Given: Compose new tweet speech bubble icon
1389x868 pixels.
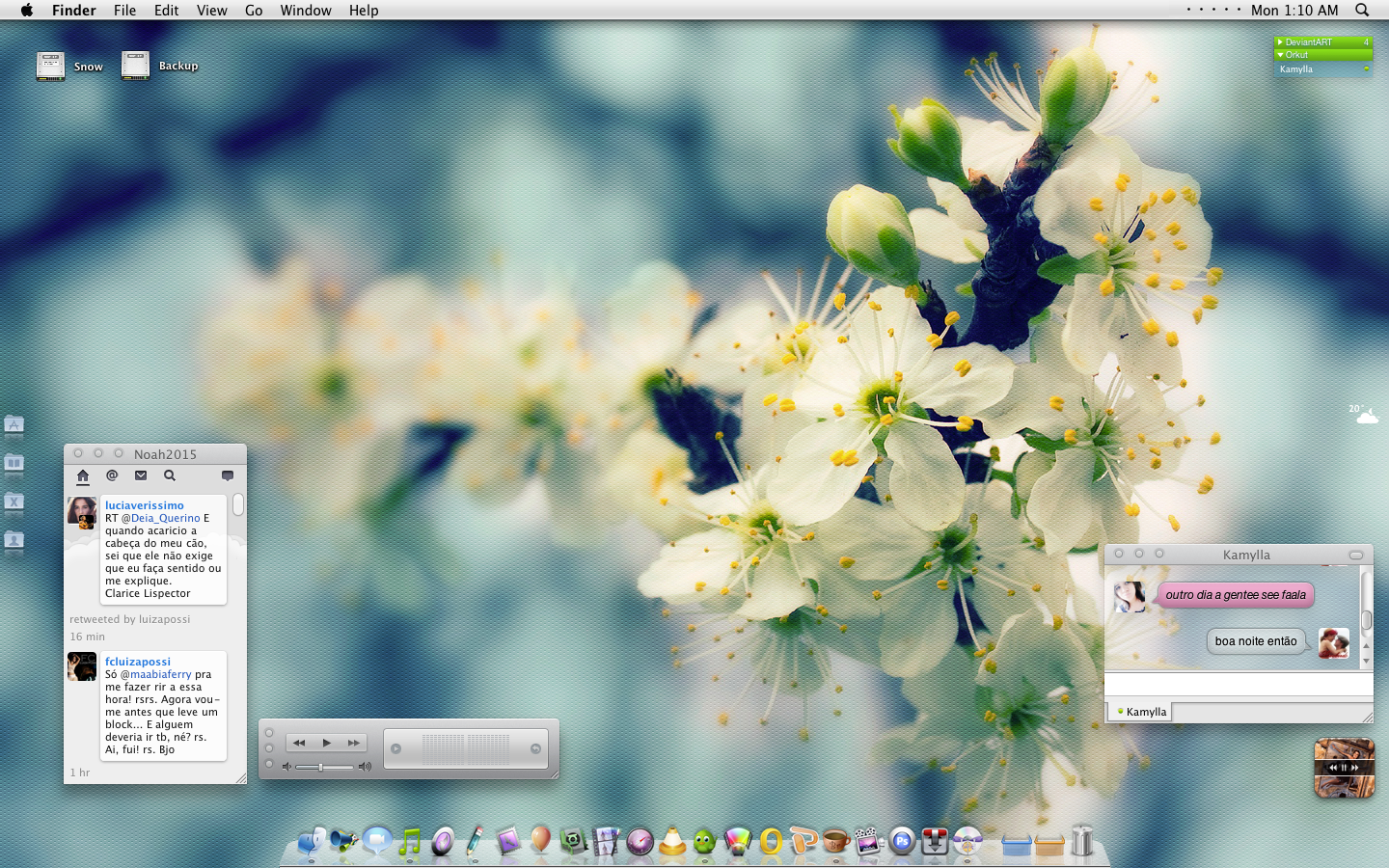Looking at the screenshot, I should pyautogui.click(x=228, y=475).
